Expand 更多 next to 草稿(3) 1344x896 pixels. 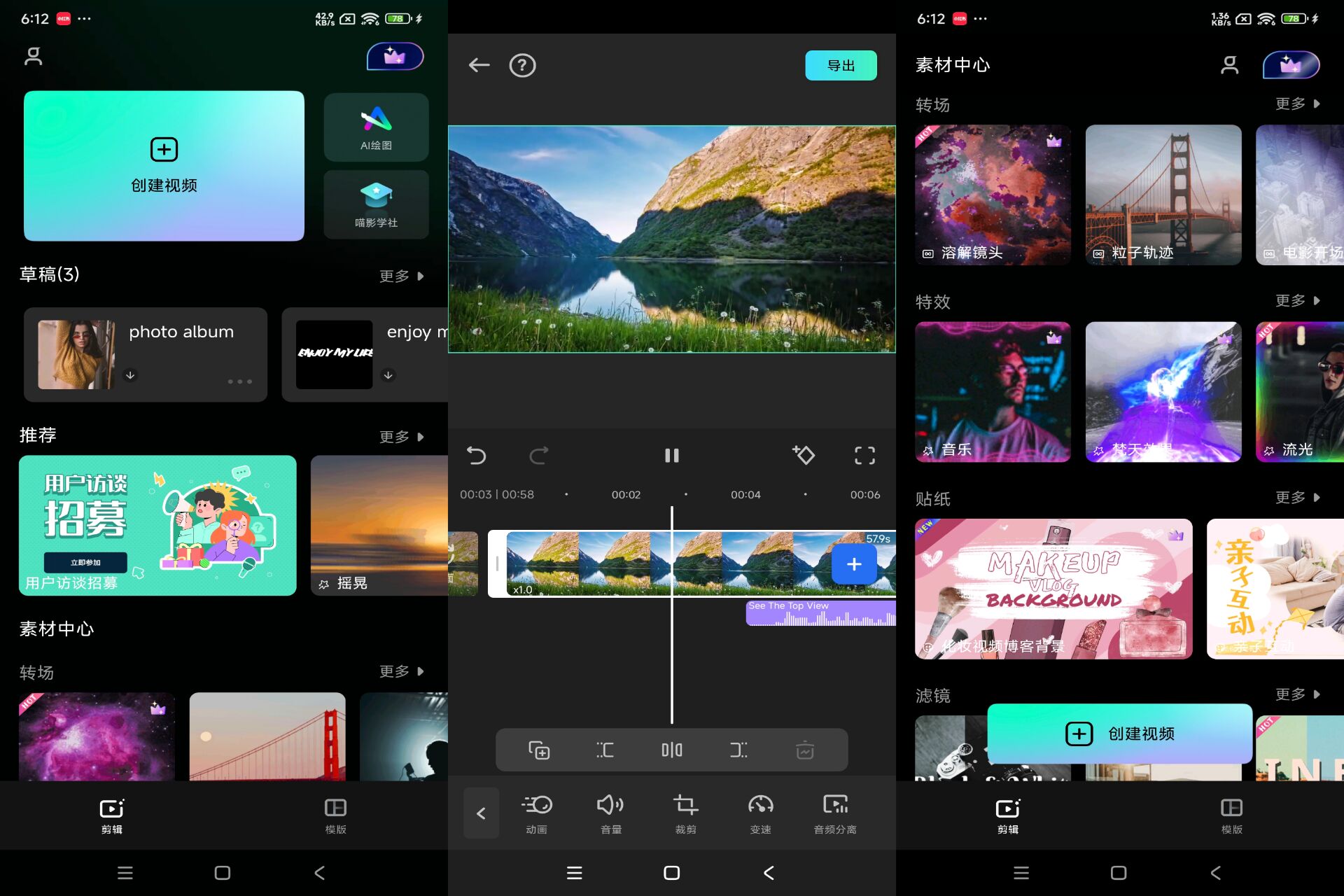pyautogui.click(x=402, y=276)
